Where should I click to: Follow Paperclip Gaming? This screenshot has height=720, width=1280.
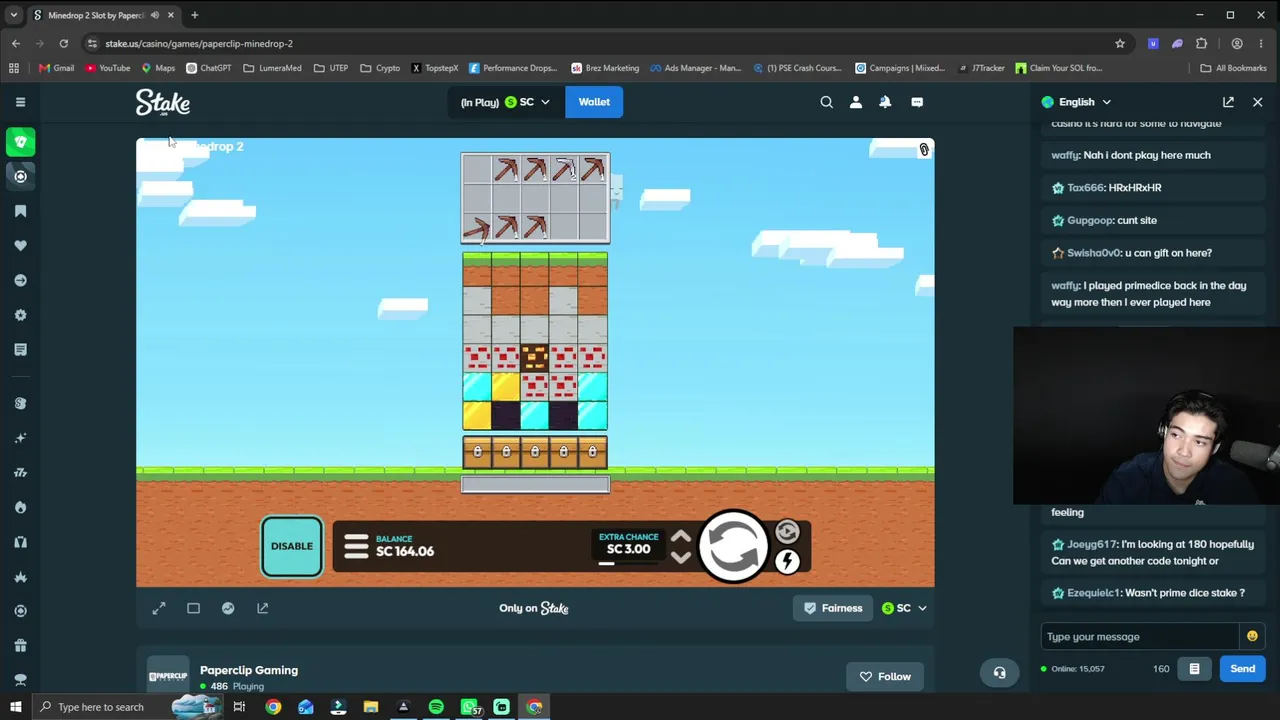[x=885, y=677]
